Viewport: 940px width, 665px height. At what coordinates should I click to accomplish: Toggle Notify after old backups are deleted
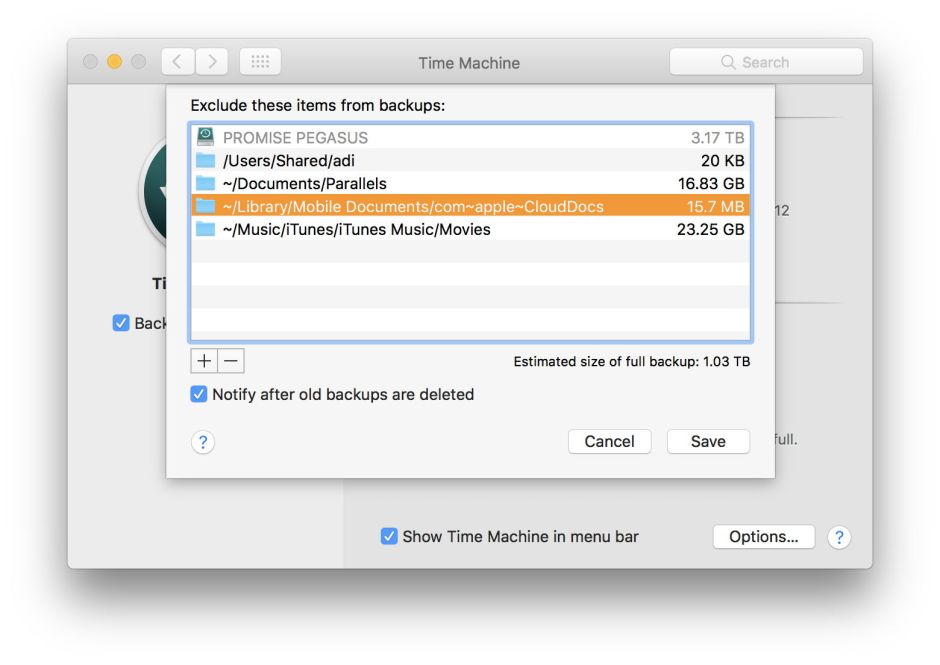pos(197,394)
